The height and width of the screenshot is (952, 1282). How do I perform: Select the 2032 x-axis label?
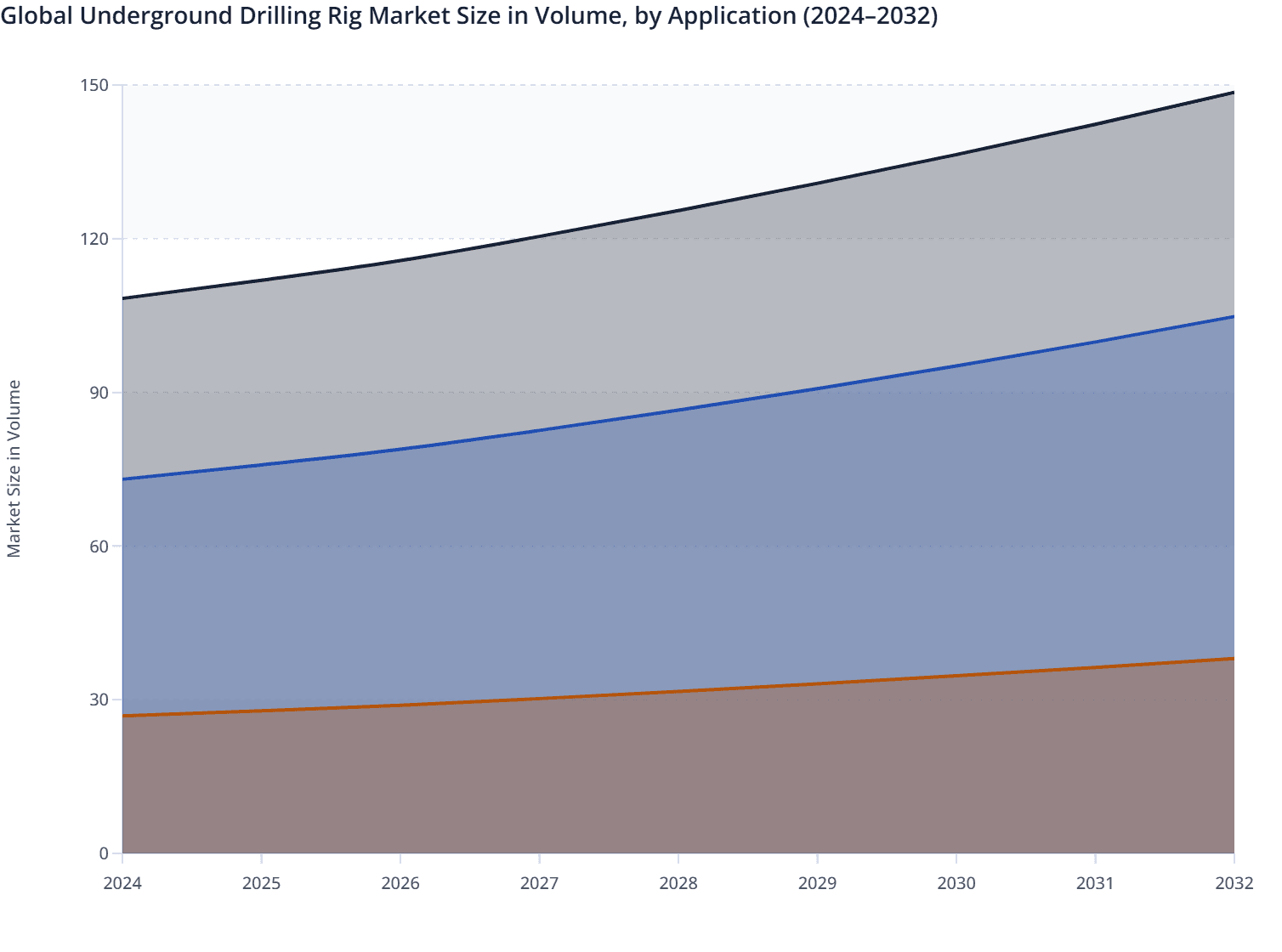pos(1233,883)
